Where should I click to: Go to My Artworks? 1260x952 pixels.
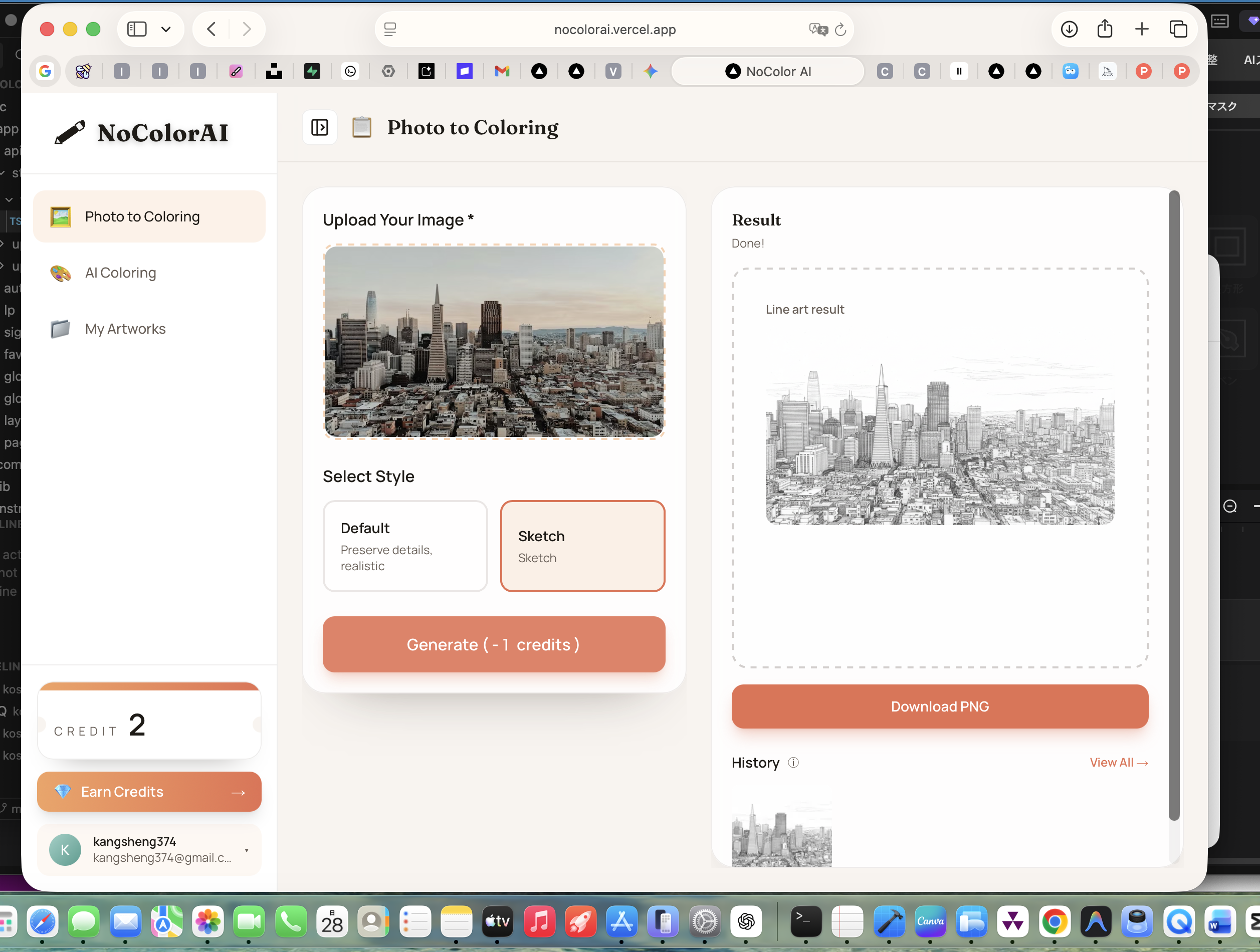[x=125, y=329]
